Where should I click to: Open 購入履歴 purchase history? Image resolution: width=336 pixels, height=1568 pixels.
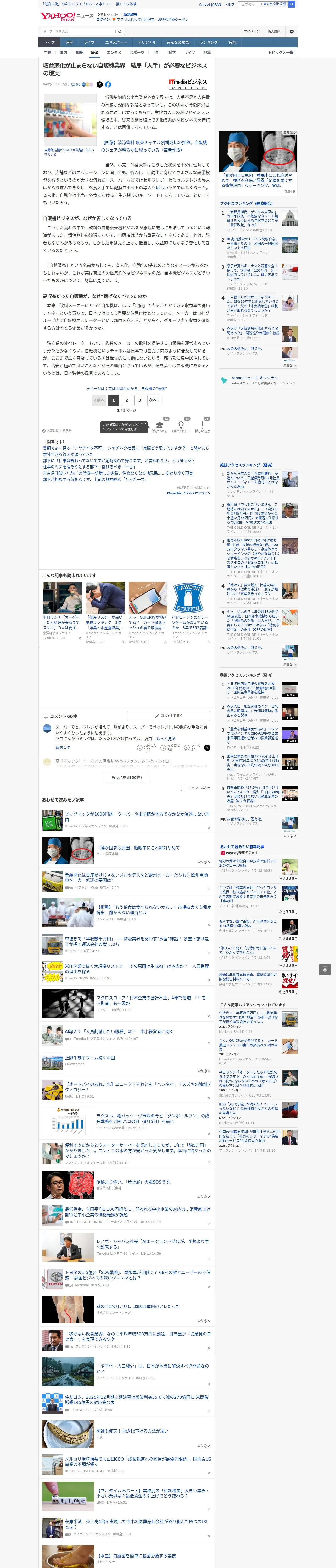point(274,32)
